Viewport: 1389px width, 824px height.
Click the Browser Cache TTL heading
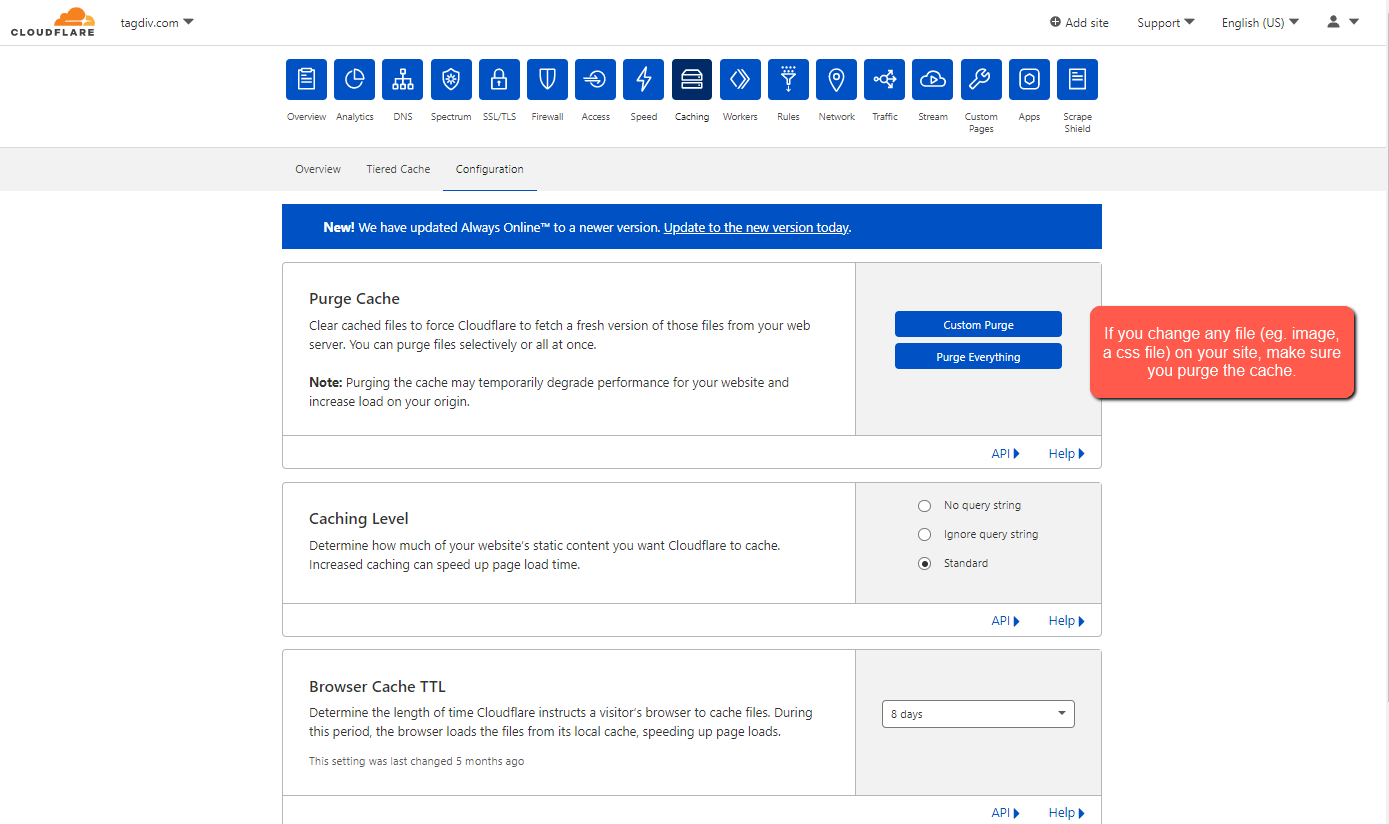coord(377,686)
